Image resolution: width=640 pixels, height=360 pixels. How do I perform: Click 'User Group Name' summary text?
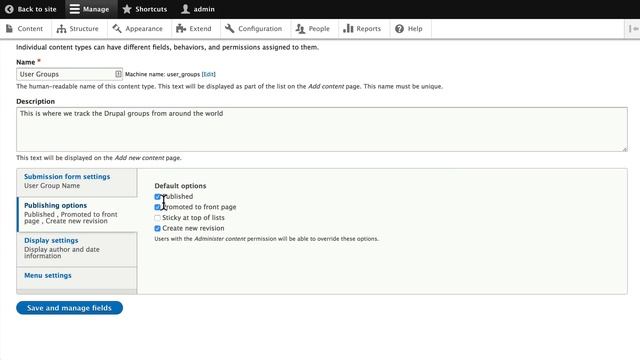point(52,186)
